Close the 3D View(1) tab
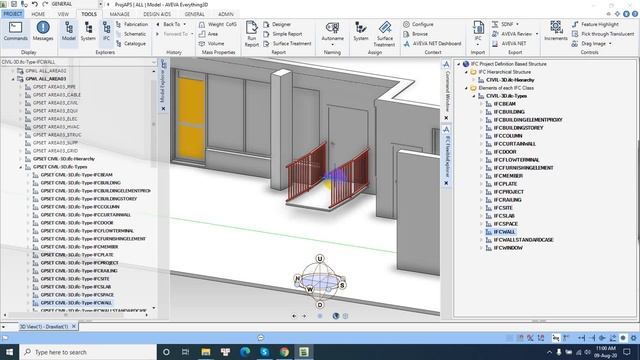Screen dimensions: 640x360 [x=74, y=326]
